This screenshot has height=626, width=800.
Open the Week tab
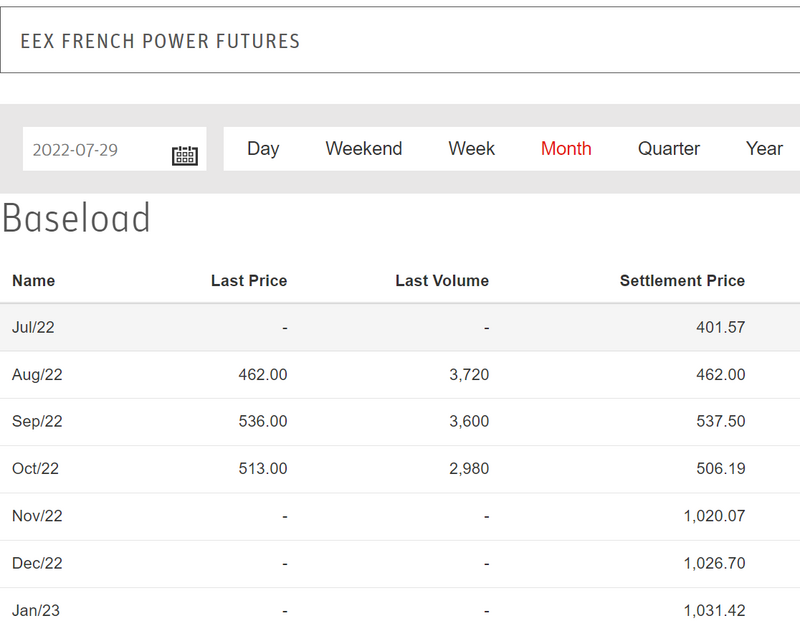coord(472,149)
